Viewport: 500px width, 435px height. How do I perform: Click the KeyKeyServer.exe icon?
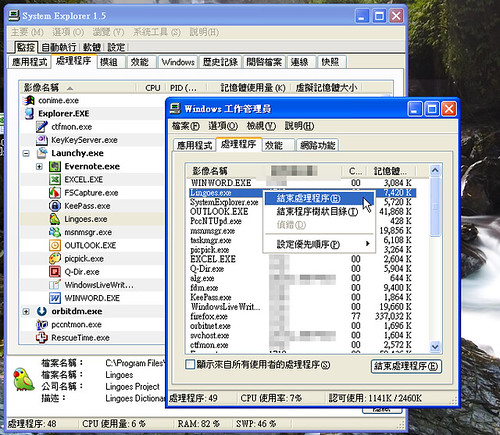42,140
